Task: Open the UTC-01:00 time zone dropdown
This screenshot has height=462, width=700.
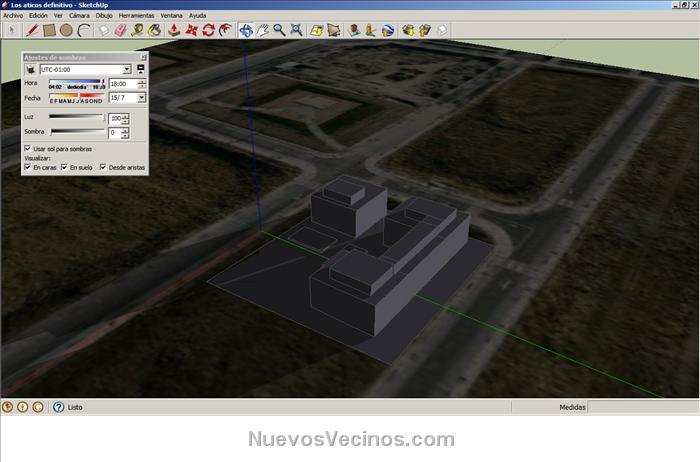Action: 128,70
